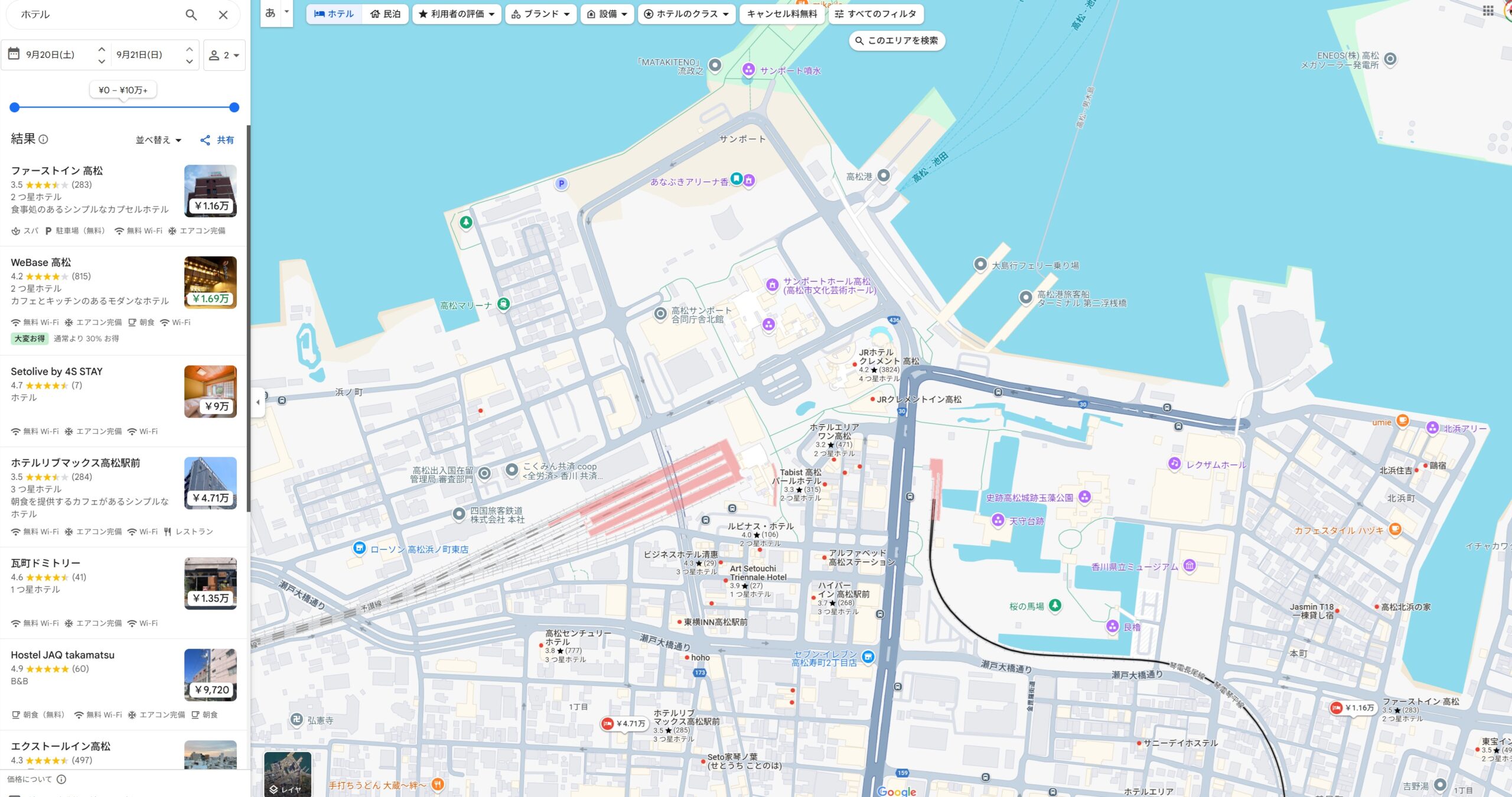Select the ホテル filter tab
This screenshot has width=1512, height=797.
tap(334, 14)
